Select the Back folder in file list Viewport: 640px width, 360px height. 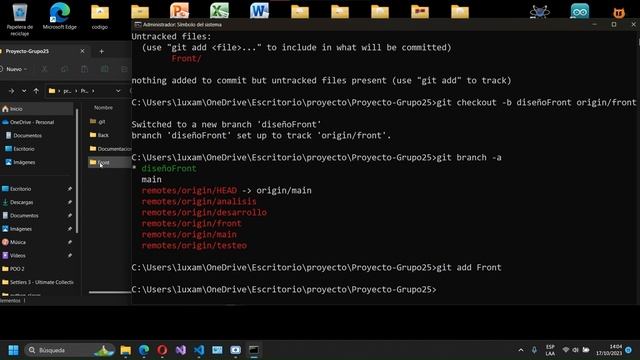tap(103, 135)
